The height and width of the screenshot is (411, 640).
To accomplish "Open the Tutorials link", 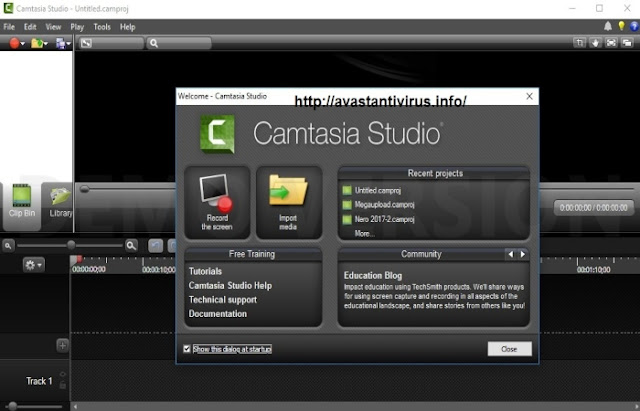I will point(205,271).
